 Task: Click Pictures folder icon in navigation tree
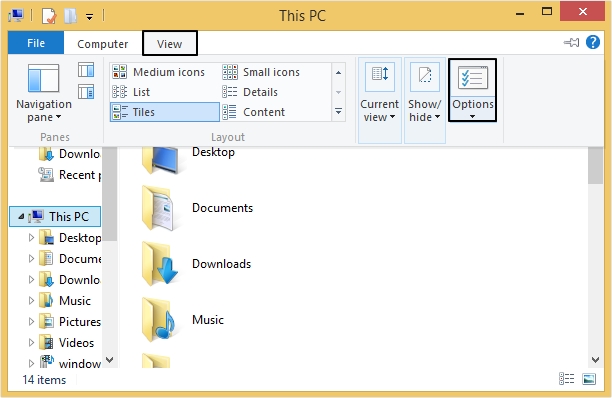pyautogui.click(x=46, y=322)
